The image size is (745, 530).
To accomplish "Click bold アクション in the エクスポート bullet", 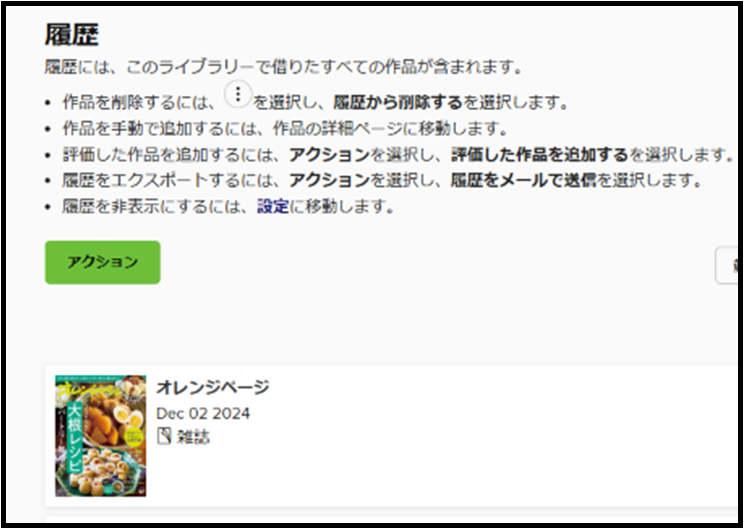I will (330, 180).
